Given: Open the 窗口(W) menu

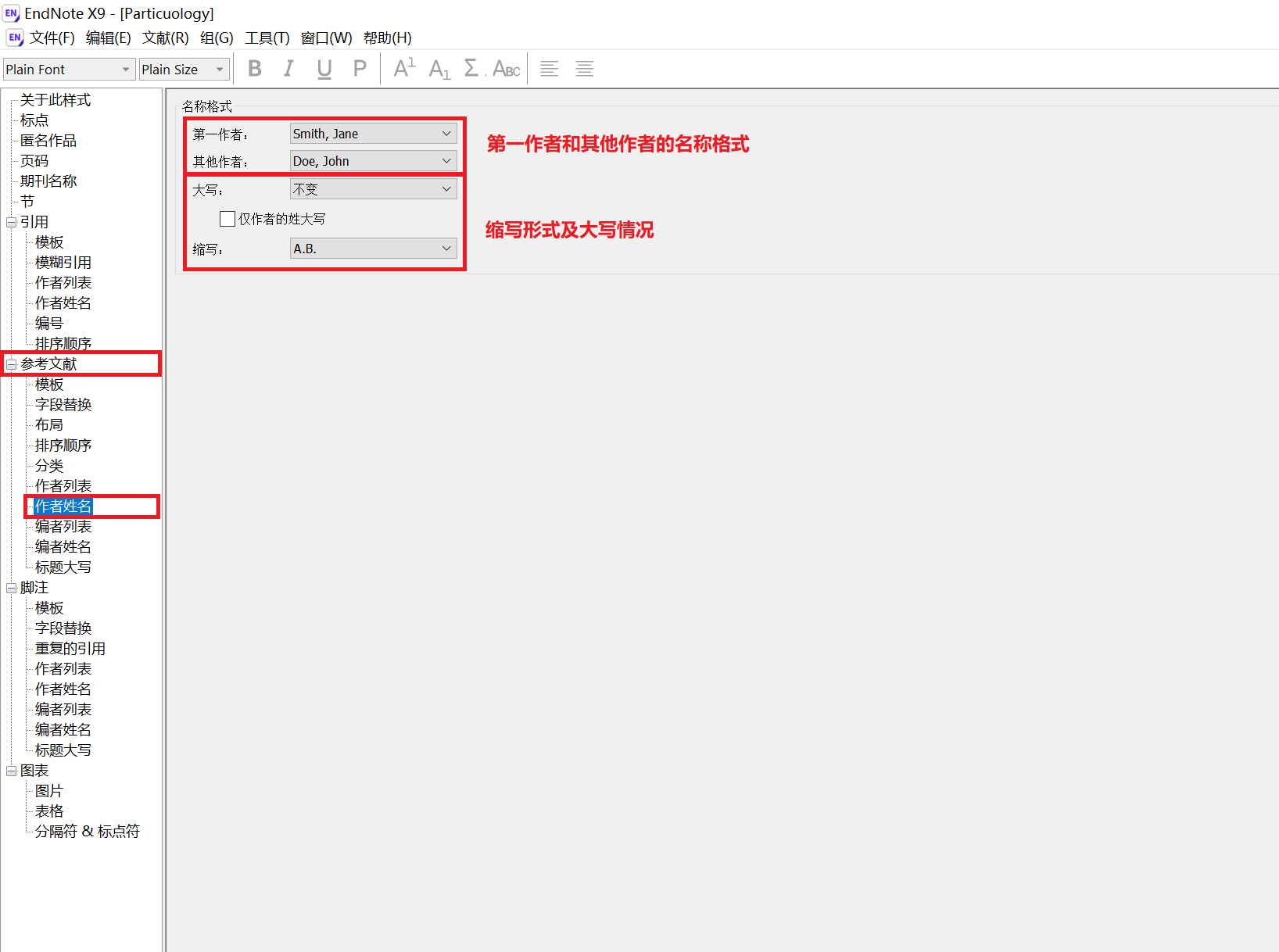Looking at the screenshot, I should click(327, 38).
